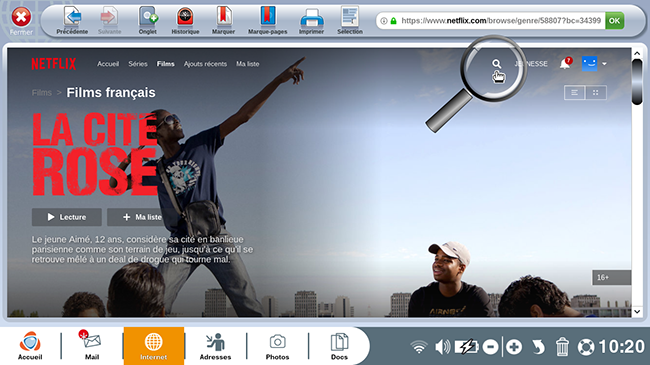
Task: Open the JEUNESSE kids section
Action: click(531, 64)
